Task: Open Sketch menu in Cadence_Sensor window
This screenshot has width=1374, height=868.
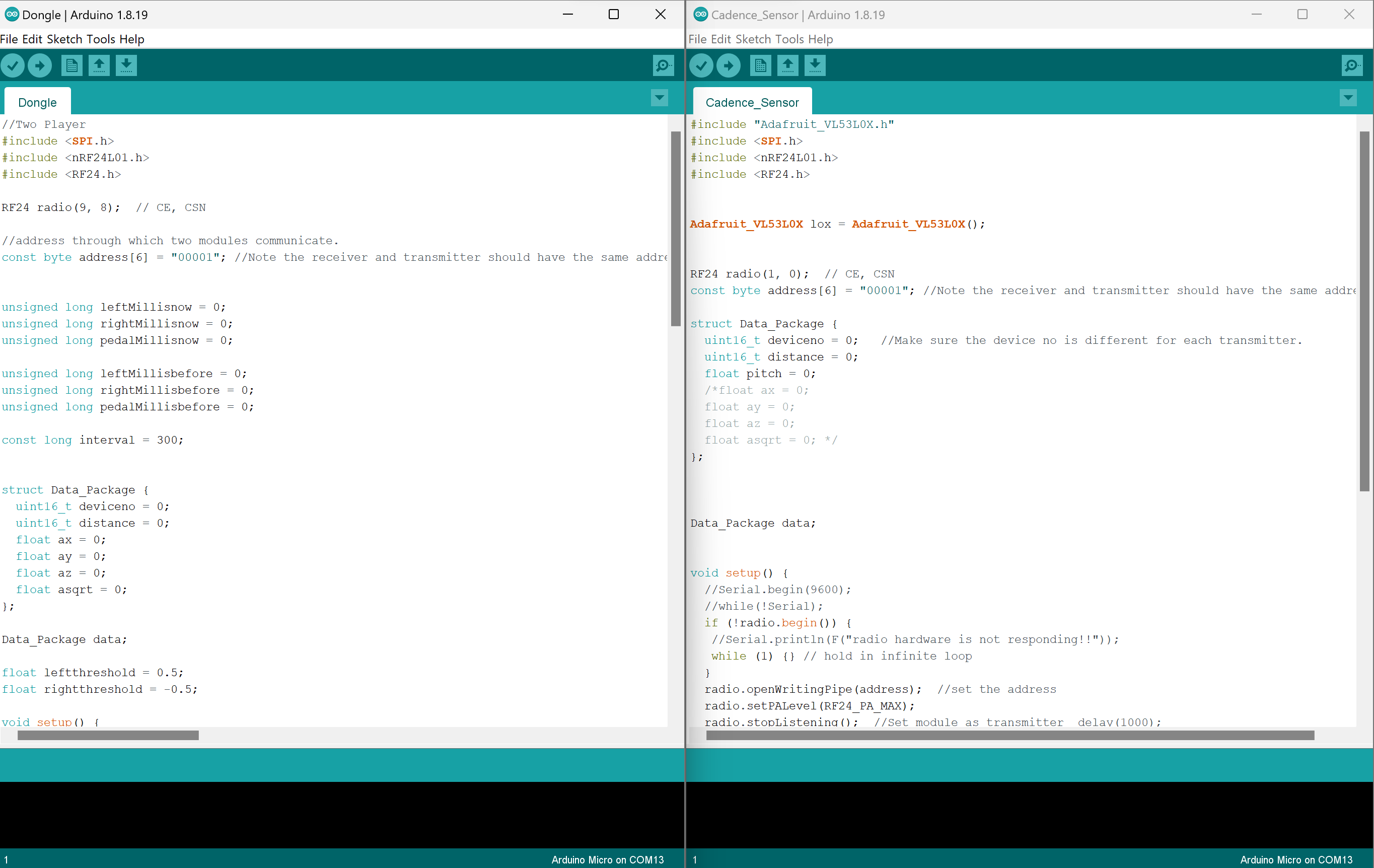Action: [x=753, y=39]
